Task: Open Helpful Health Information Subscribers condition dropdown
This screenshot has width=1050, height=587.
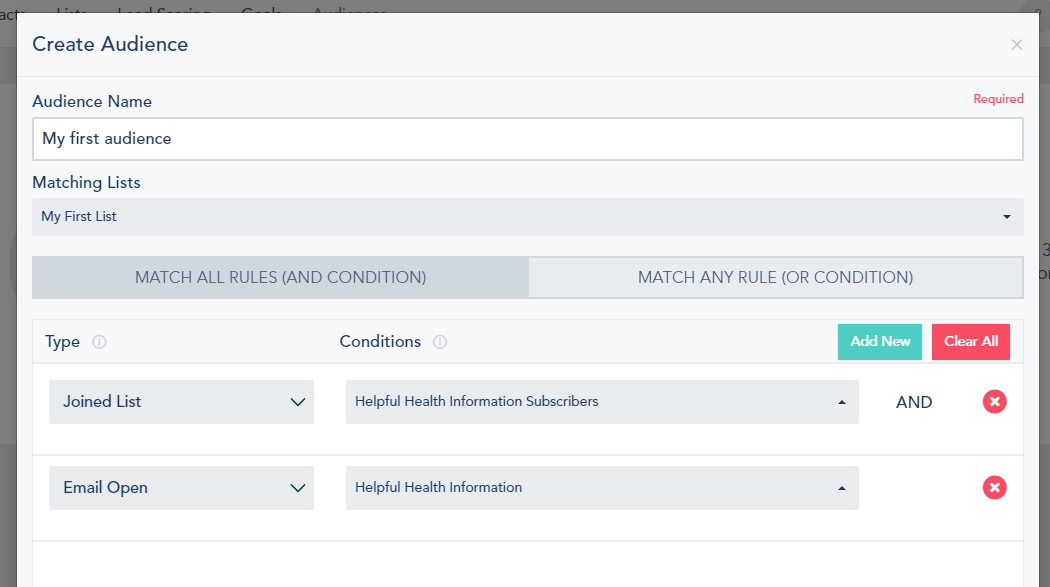Action: click(601, 402)
